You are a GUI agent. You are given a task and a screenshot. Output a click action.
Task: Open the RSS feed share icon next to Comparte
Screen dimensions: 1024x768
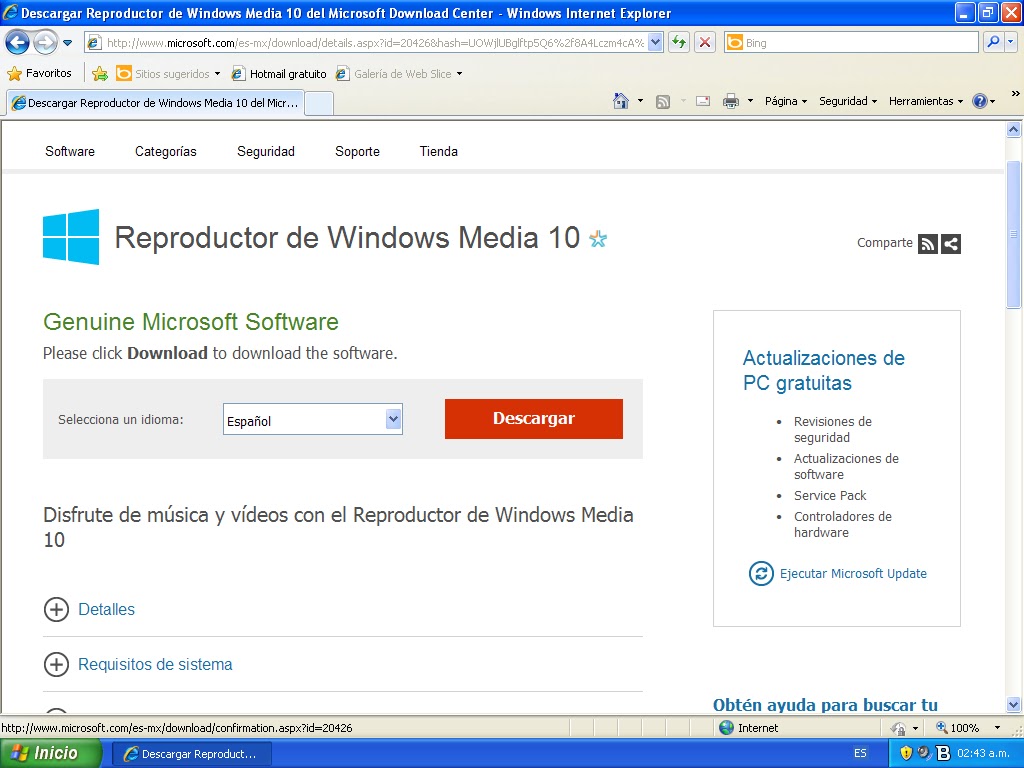pyautogui.click(x=928, y=243)
